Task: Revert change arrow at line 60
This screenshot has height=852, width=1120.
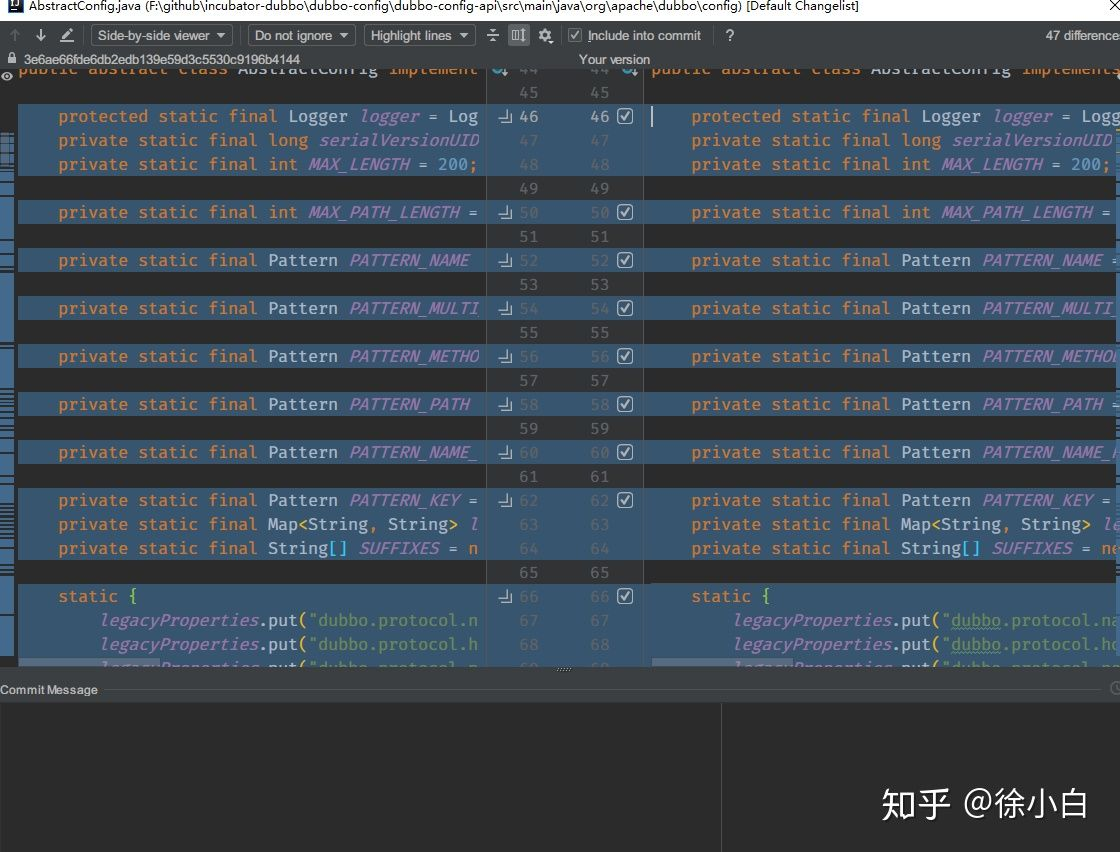Action: pos(506,452)
